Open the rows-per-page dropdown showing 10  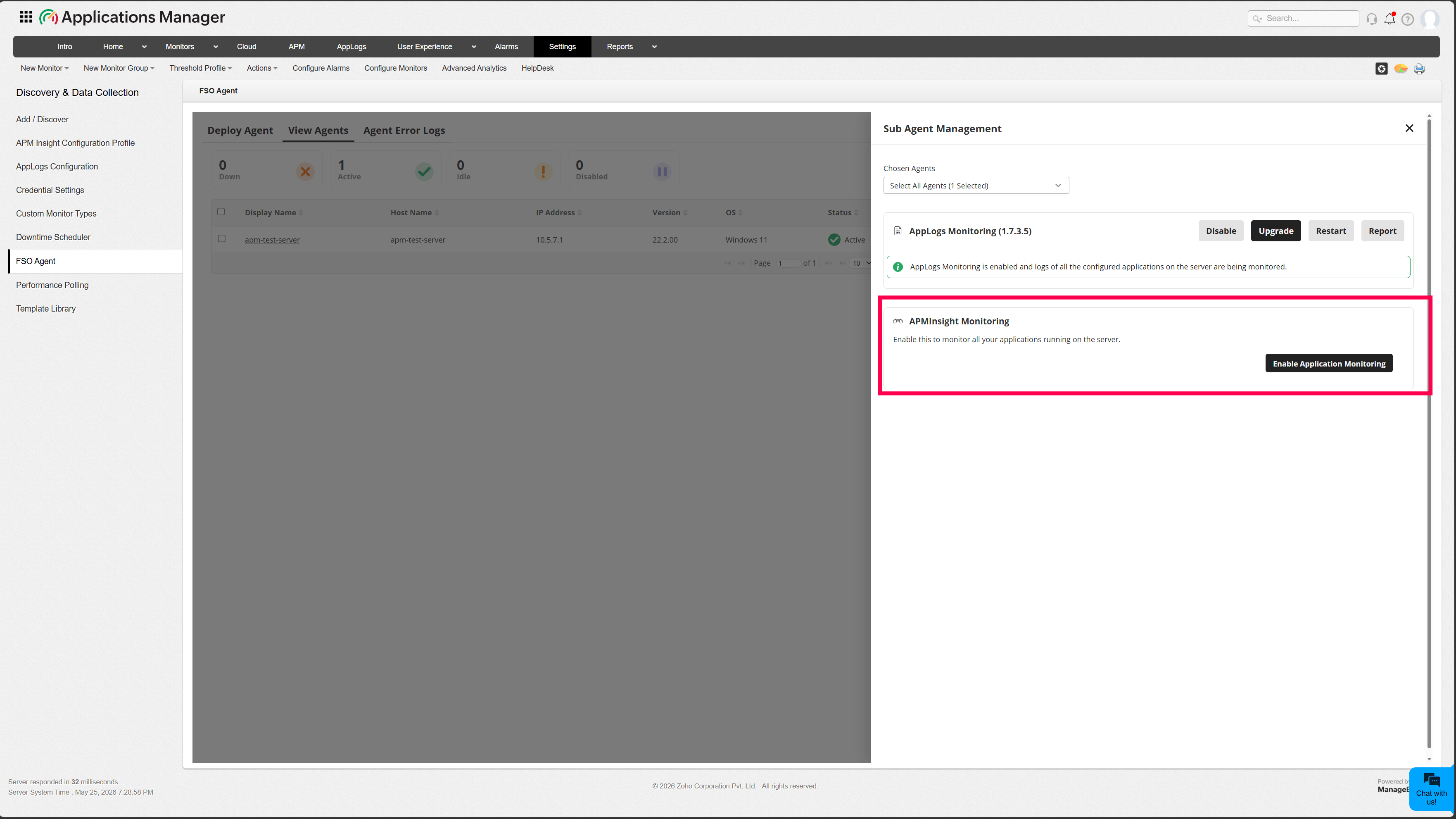(x=861, y=263)
